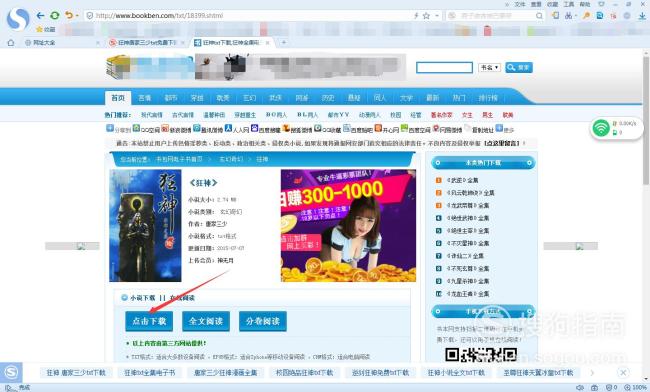The height and width of the screenshot is (392, 650).
Task: Open the 书名 search type dropdown
Action: click(x=490, y=68)
